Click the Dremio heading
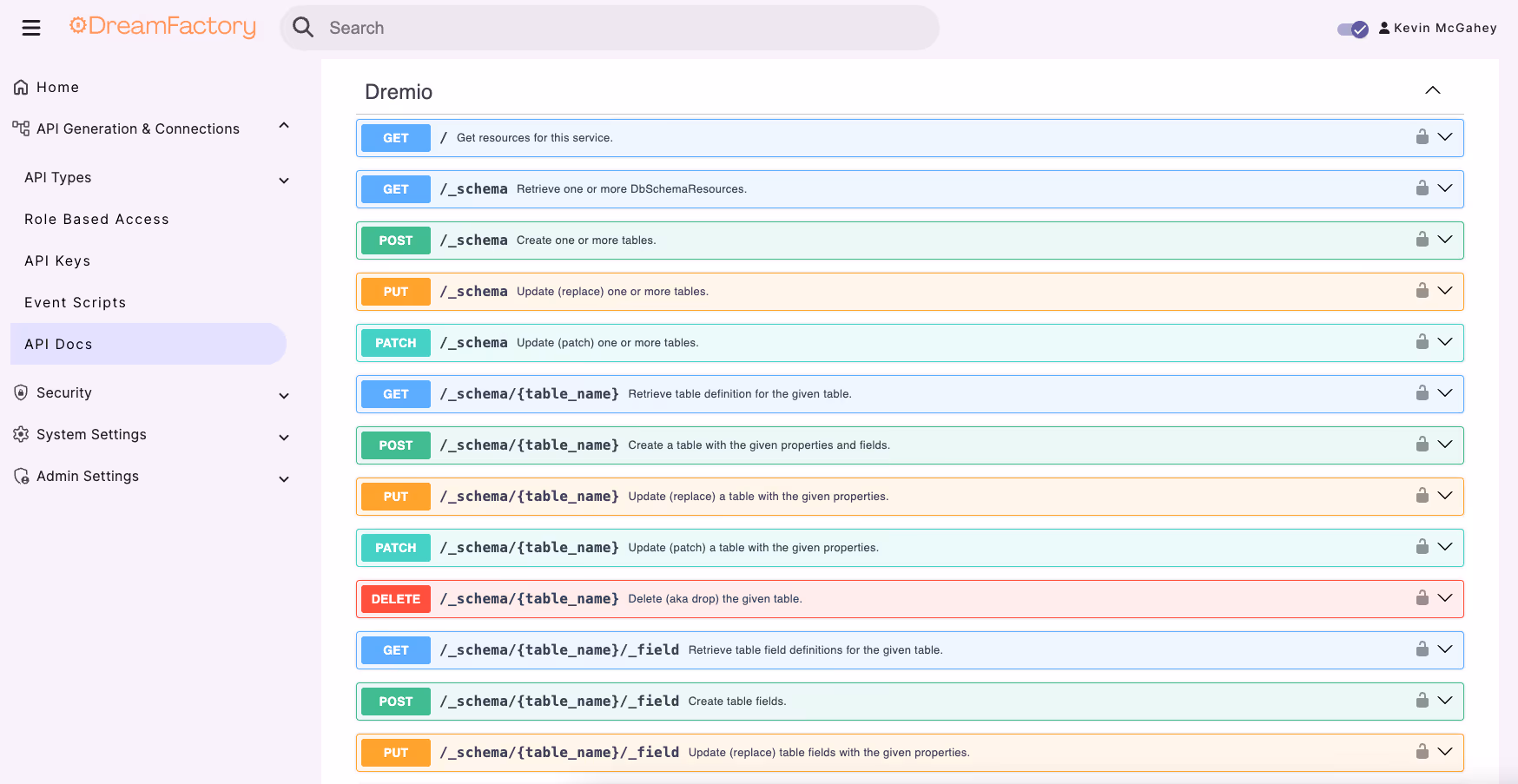The image size is (1518, 784). pyautogui.click(x=399, y=91)
